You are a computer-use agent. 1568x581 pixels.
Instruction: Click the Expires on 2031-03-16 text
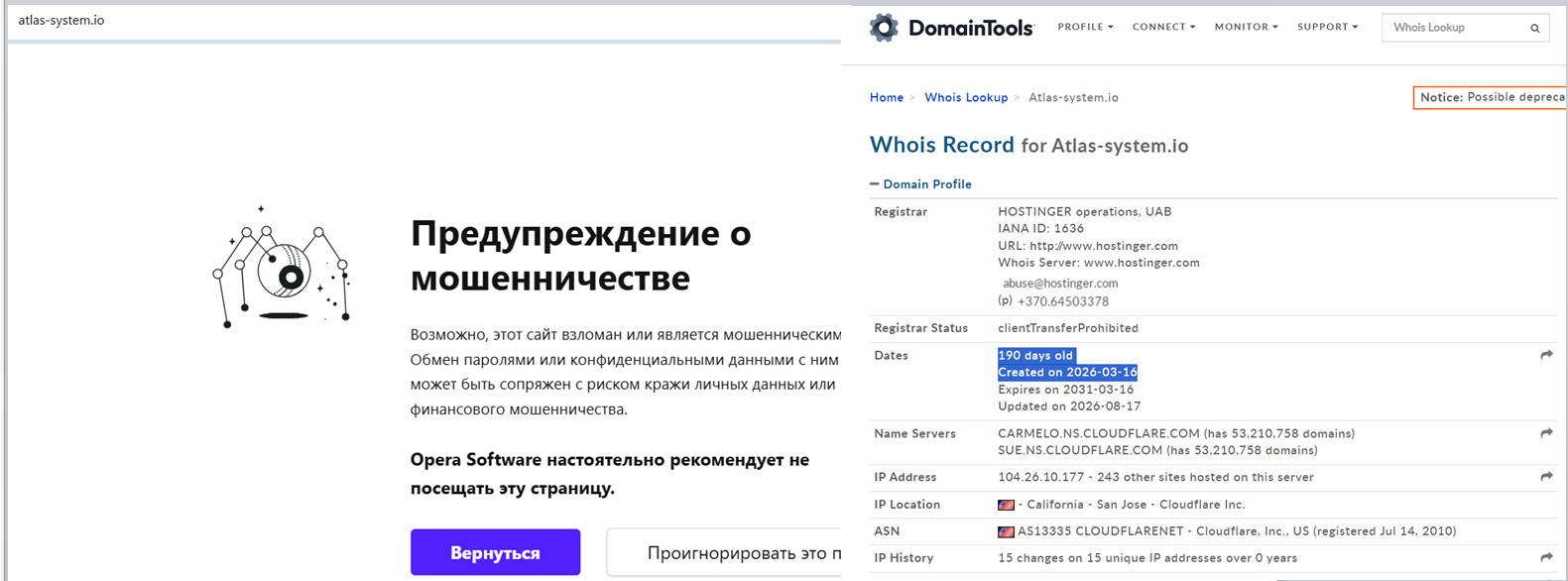point(1065,390)
